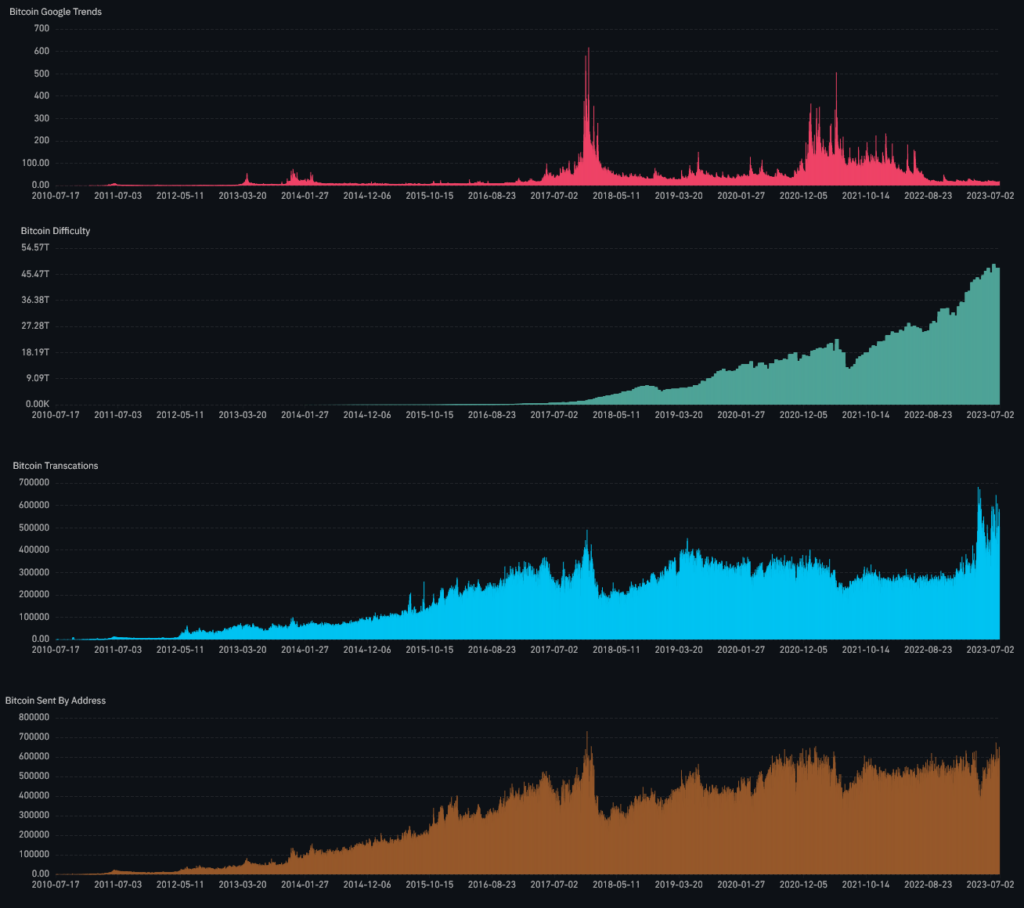Click the Bitcoin Transcations chart title

[54, 465]
